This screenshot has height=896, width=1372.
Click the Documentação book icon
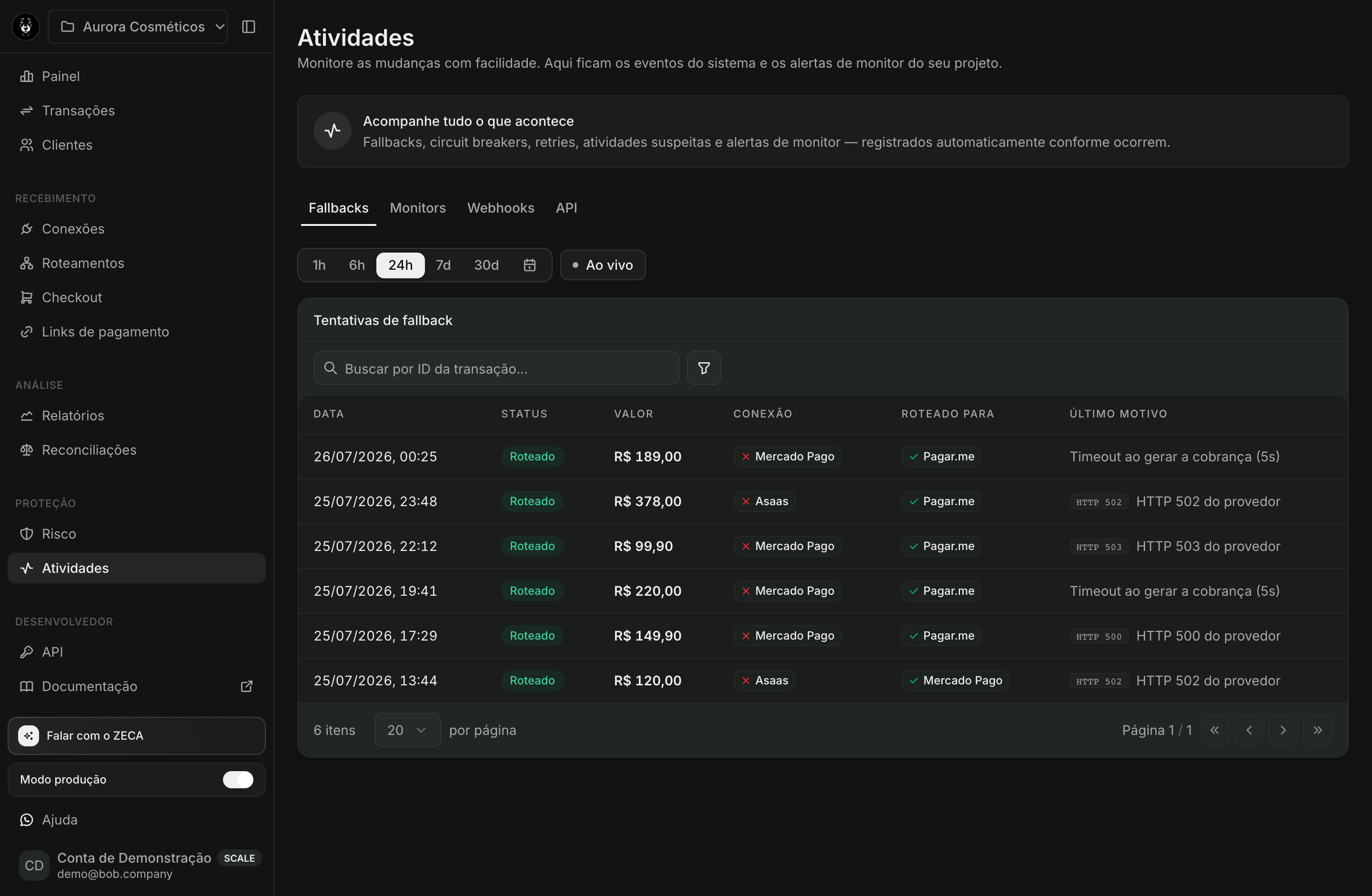point(27,686)
